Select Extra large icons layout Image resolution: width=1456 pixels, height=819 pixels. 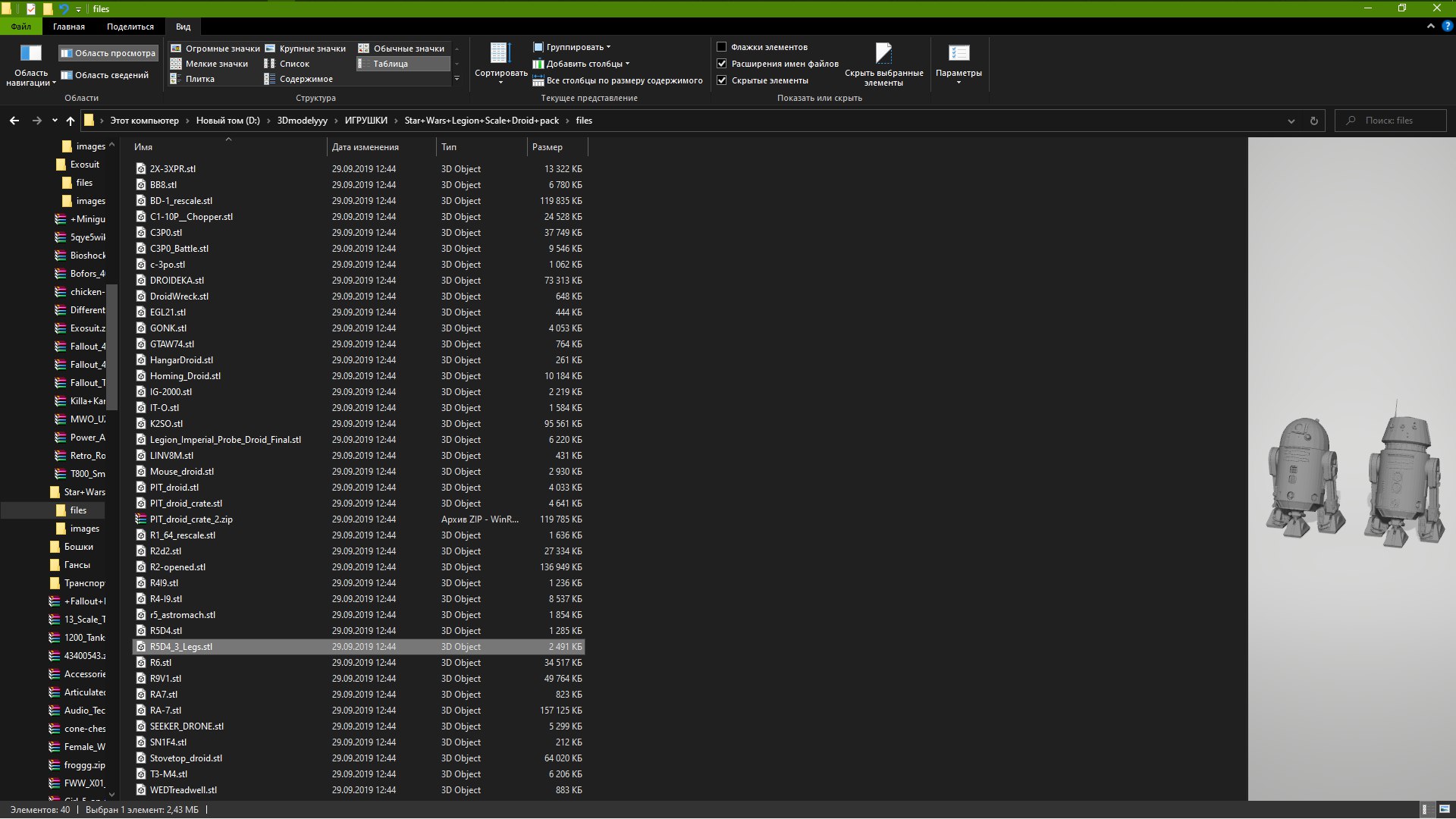click(x=215, y=49)
